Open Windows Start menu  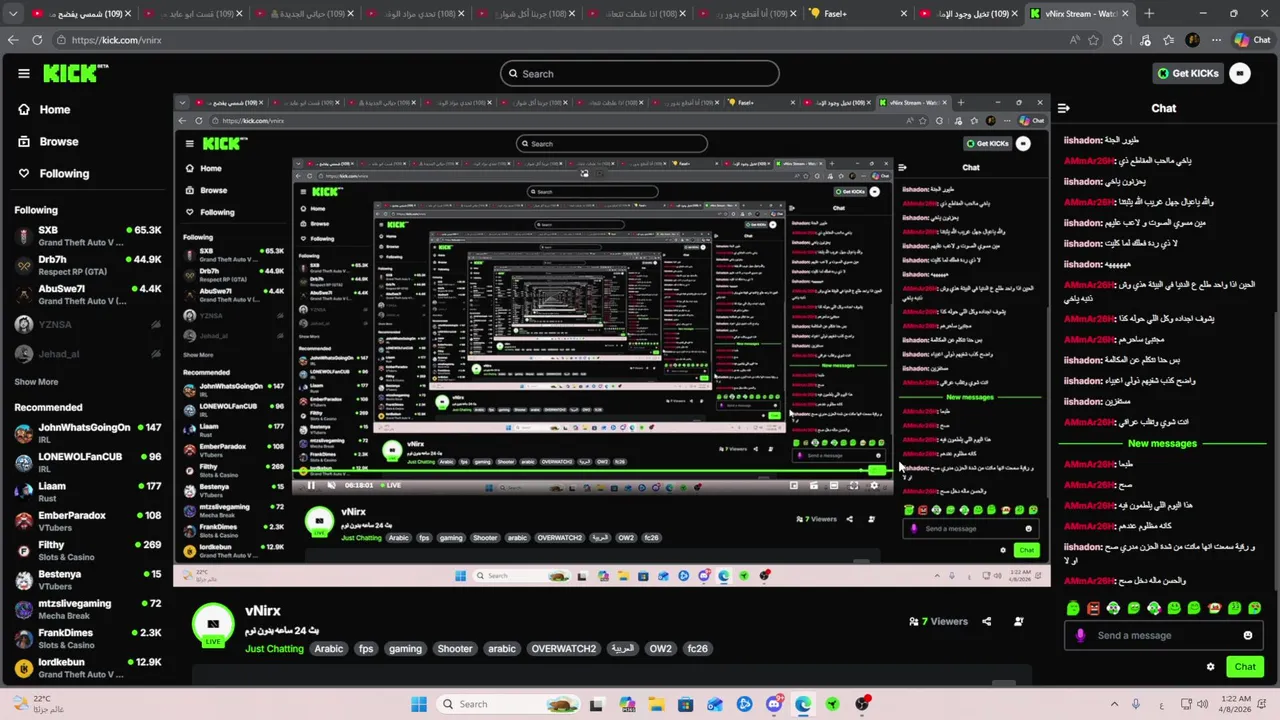418,704
